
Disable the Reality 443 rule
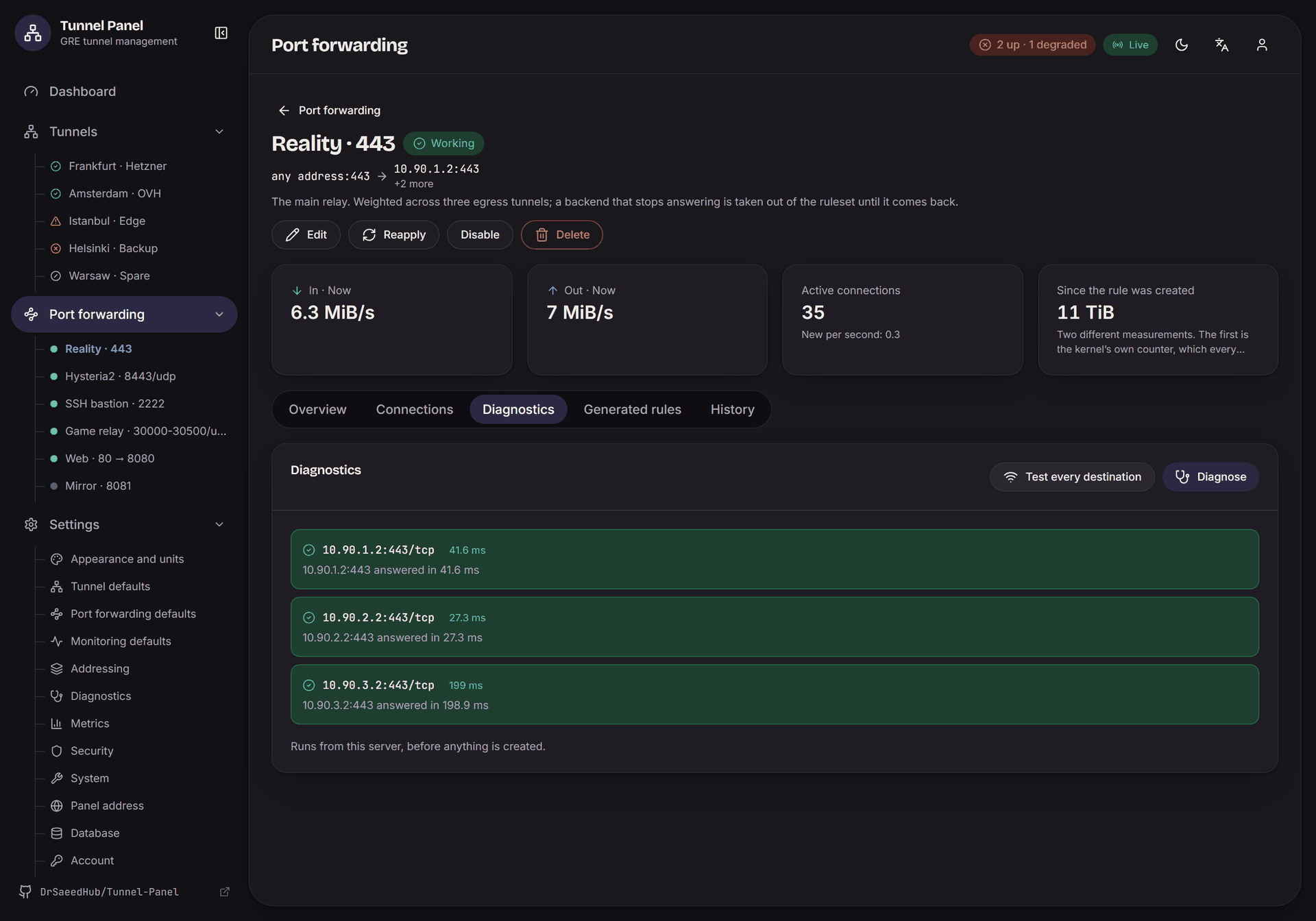[480, 234]
